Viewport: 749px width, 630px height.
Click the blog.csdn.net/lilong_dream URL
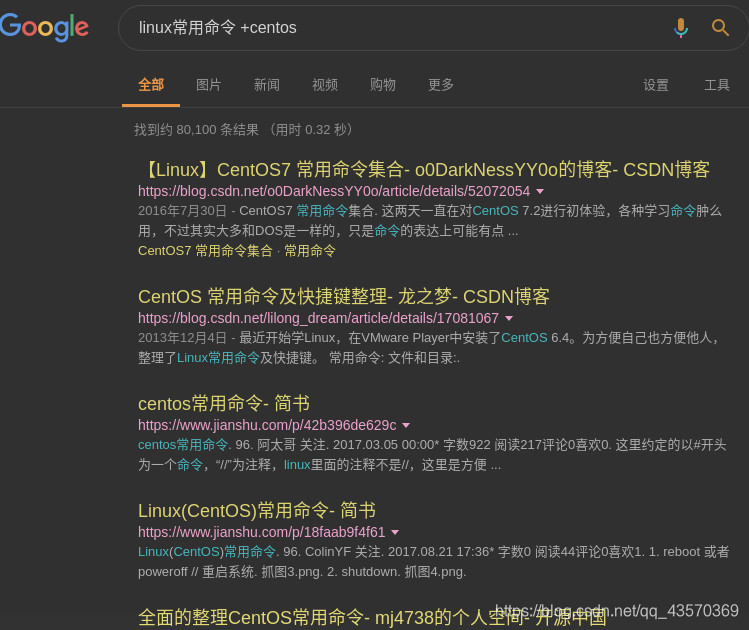pos(318,318)
